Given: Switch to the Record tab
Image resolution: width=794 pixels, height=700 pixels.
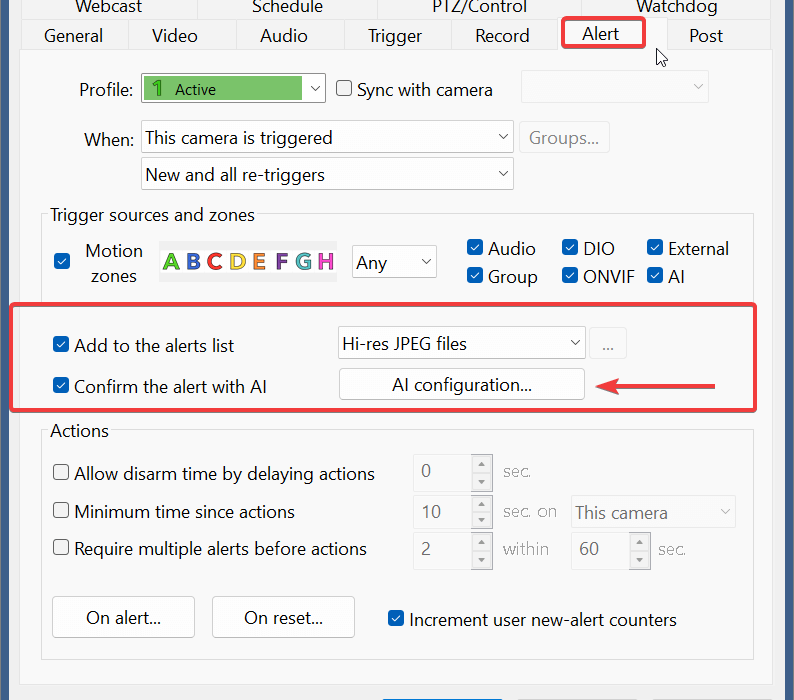Looking at the screenshot, I should [x=502, y=35].
